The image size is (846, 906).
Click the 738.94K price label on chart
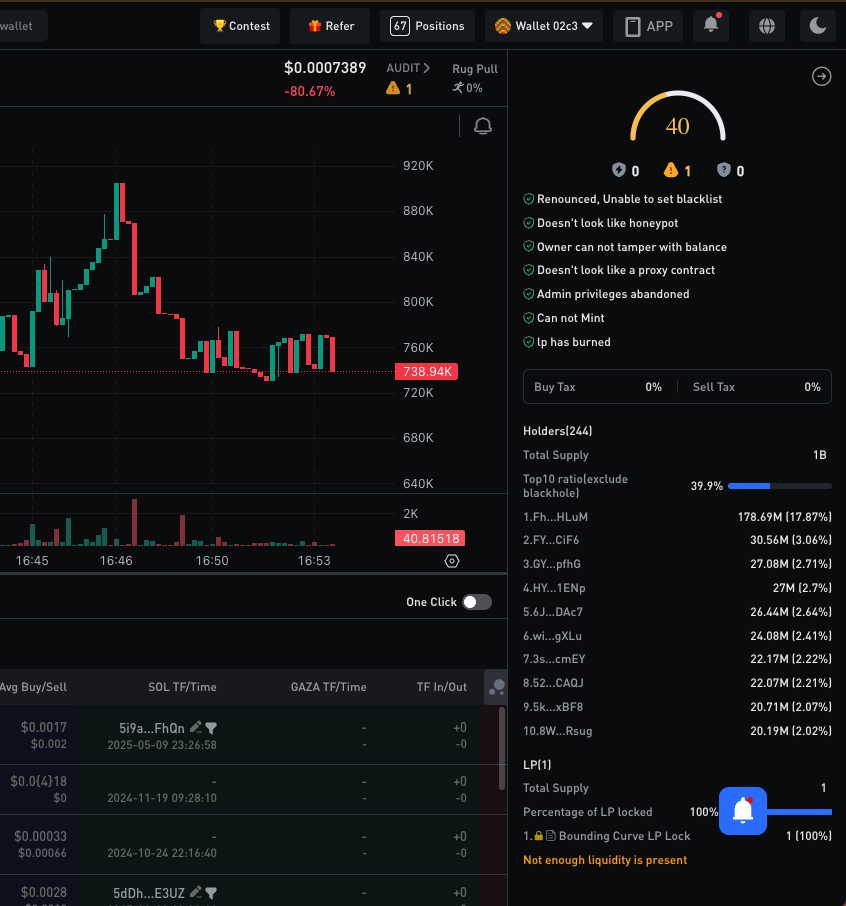pos(426,372)
